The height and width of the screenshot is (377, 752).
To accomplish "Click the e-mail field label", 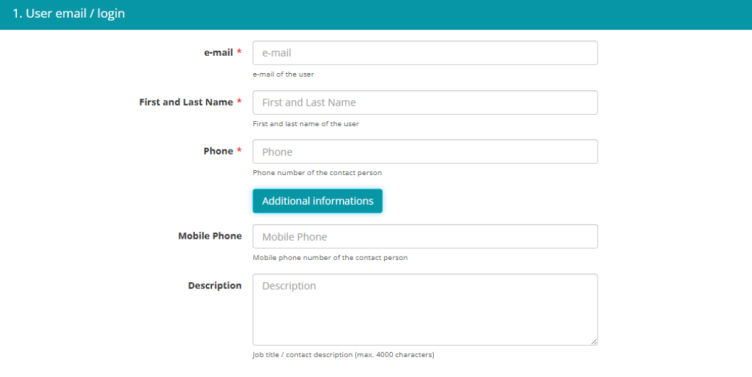I will (219, 53).
